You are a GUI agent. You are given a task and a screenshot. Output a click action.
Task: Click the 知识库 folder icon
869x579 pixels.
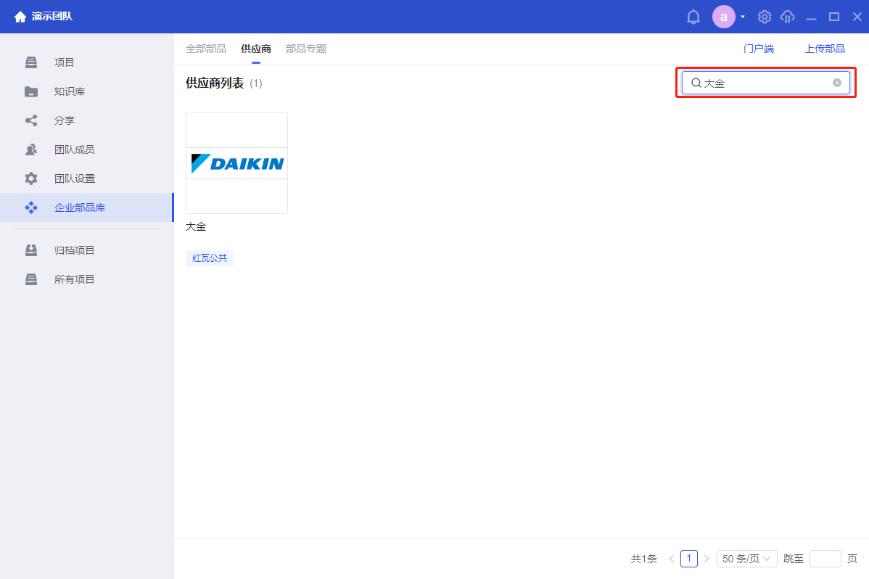(x=31, y=91)
